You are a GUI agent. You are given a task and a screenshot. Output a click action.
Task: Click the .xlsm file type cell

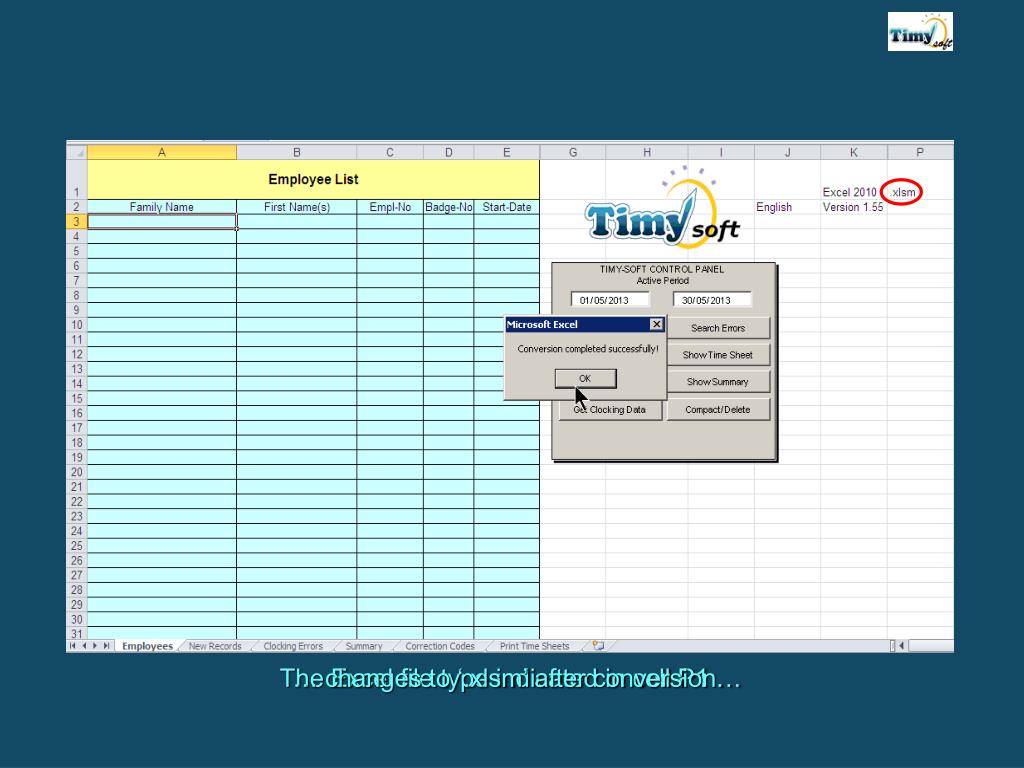(904, 192)
